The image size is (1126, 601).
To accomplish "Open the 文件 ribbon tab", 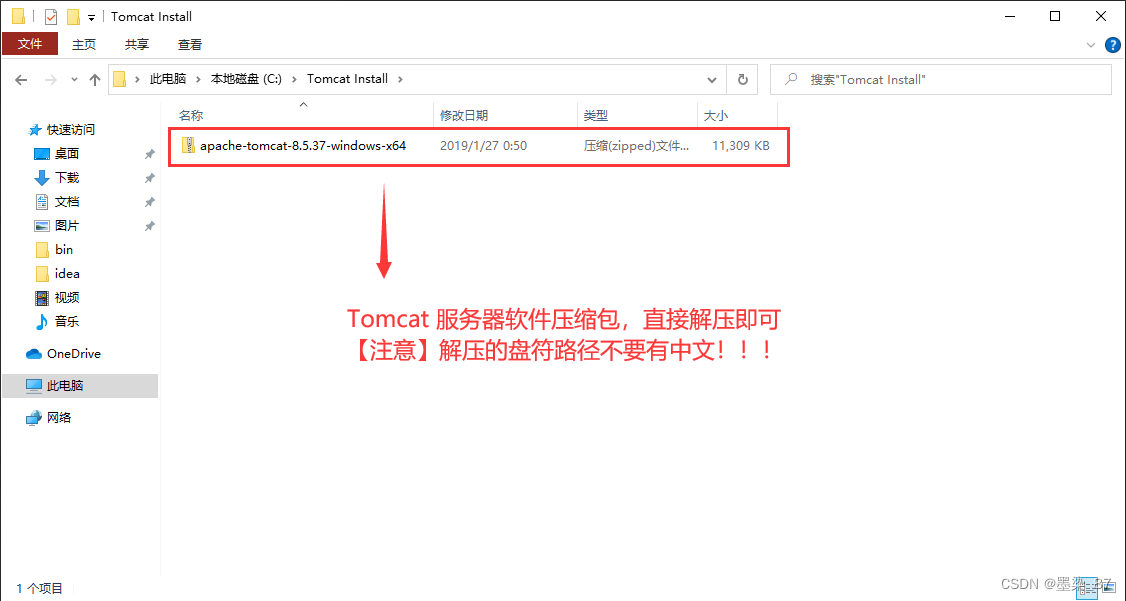I will pos(29,44).
